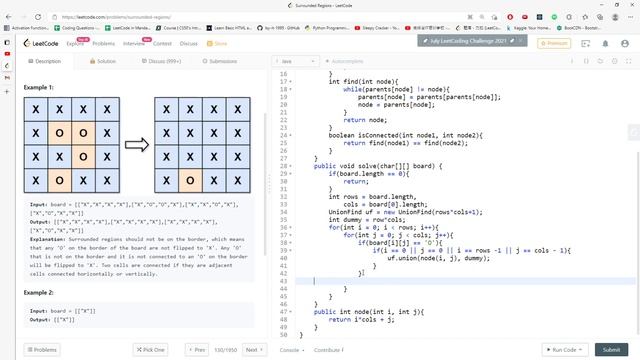640x360 pixels.
Task: Click the curly braces format icon in editor toolbar
Action: (586, 61)
